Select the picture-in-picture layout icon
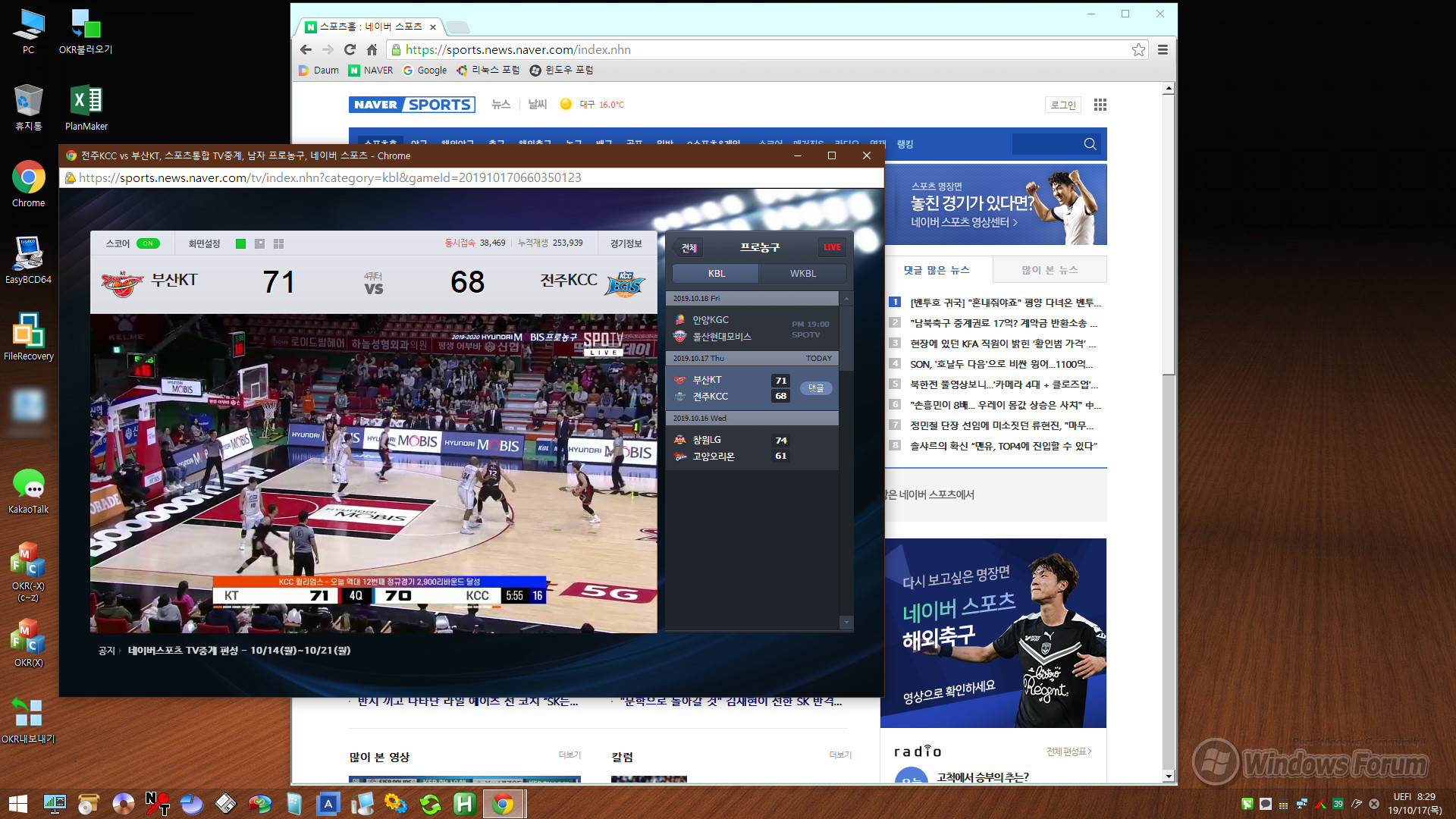1456x819 pixels. (x=259, y=243)
